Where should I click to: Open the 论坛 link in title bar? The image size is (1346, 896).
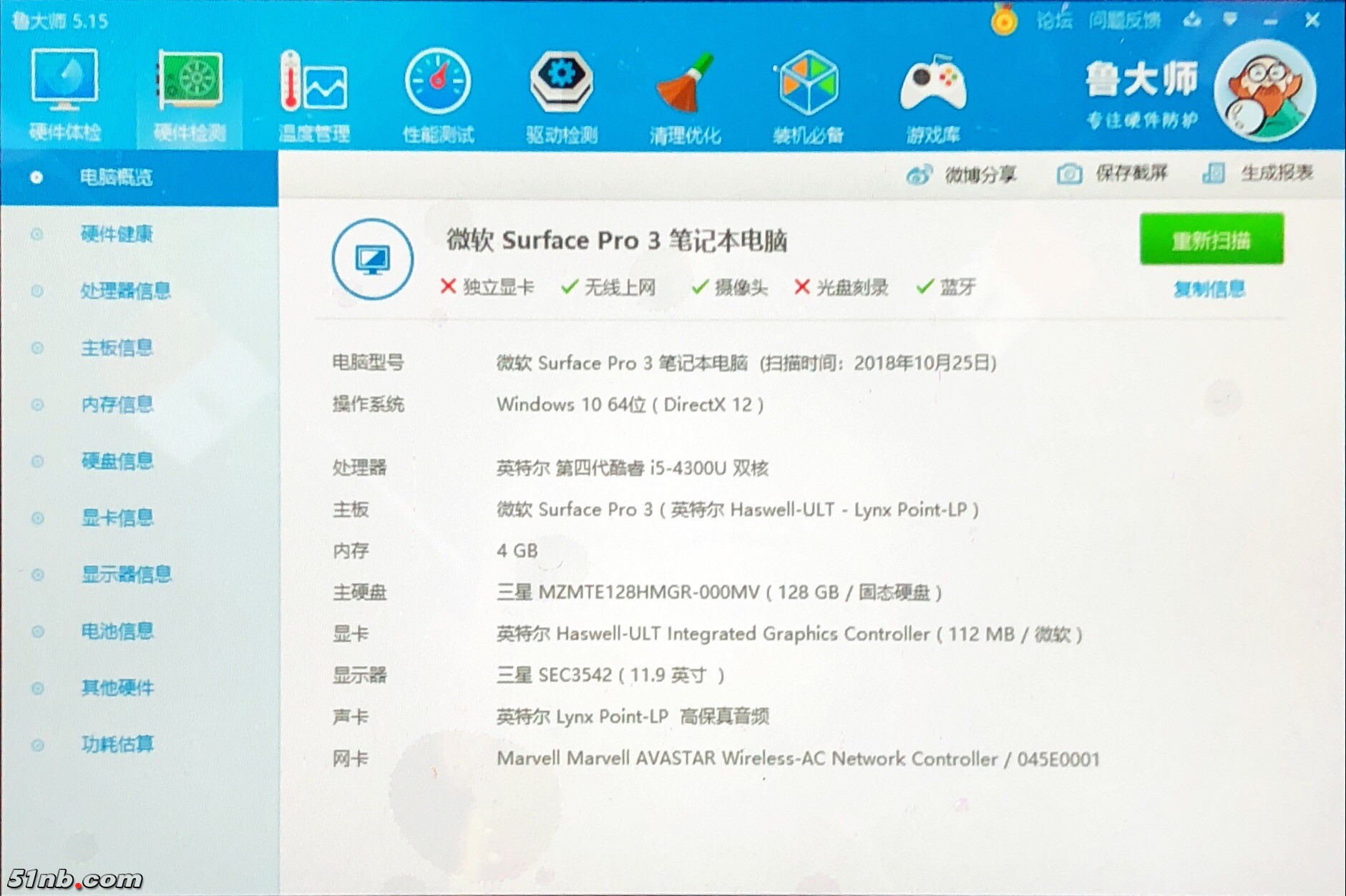(1054, 20)
